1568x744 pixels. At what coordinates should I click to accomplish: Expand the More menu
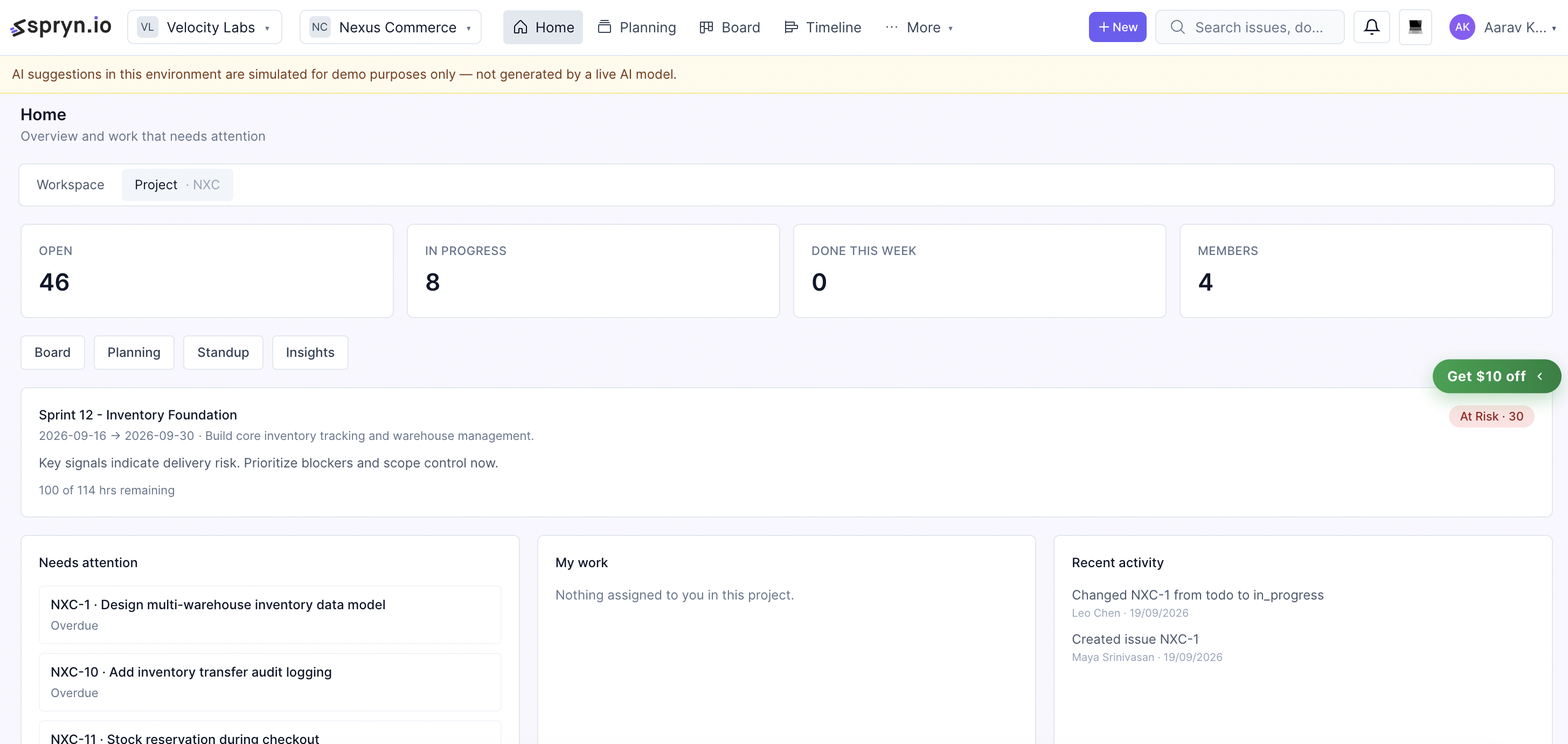919,27
